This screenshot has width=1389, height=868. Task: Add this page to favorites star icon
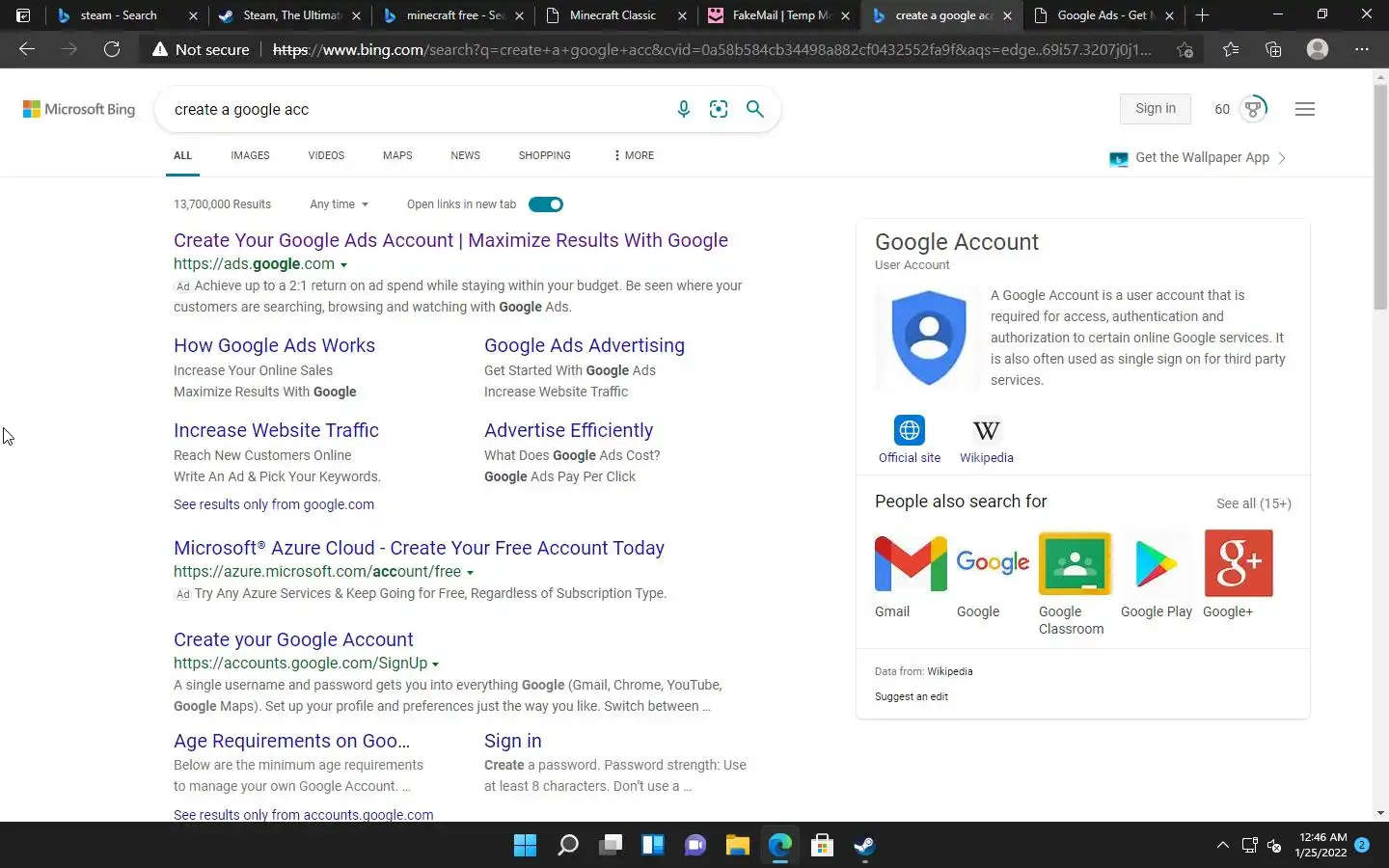[x=1185, y=49]
